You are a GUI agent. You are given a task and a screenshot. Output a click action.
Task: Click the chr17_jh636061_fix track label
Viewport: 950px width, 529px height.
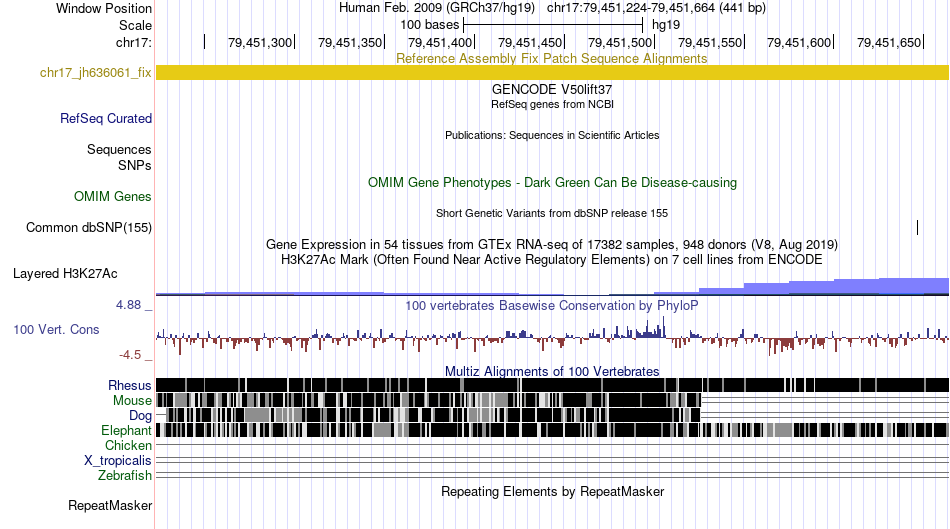point(95,73)
